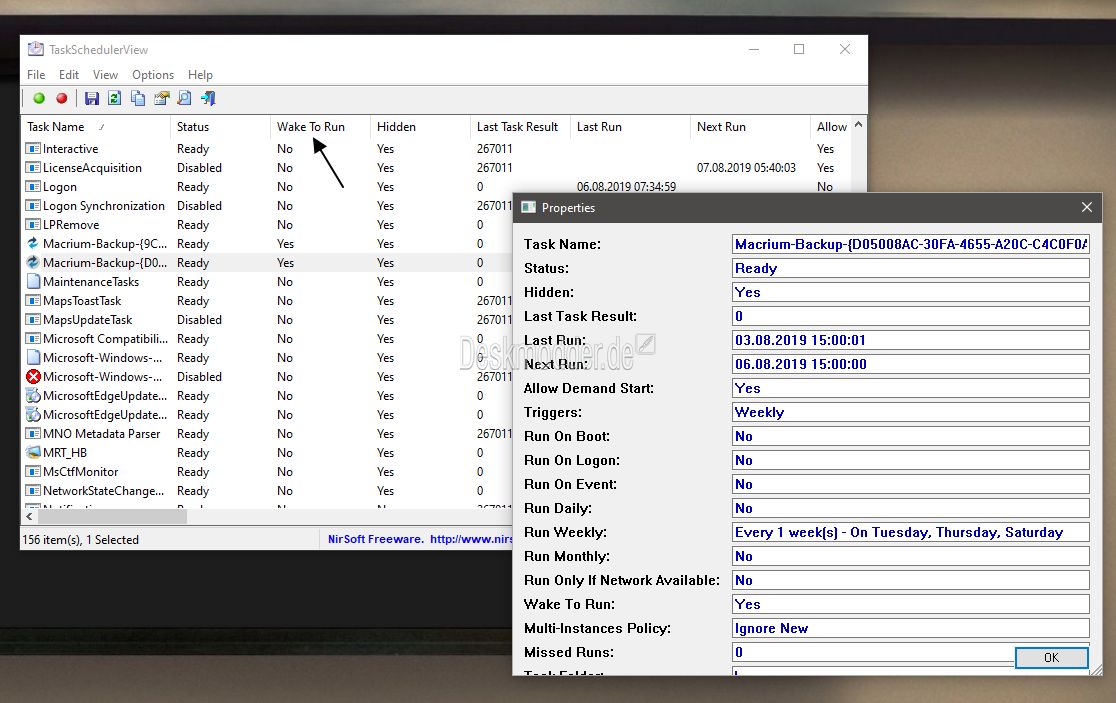Open the File menu

pos(36,75)
